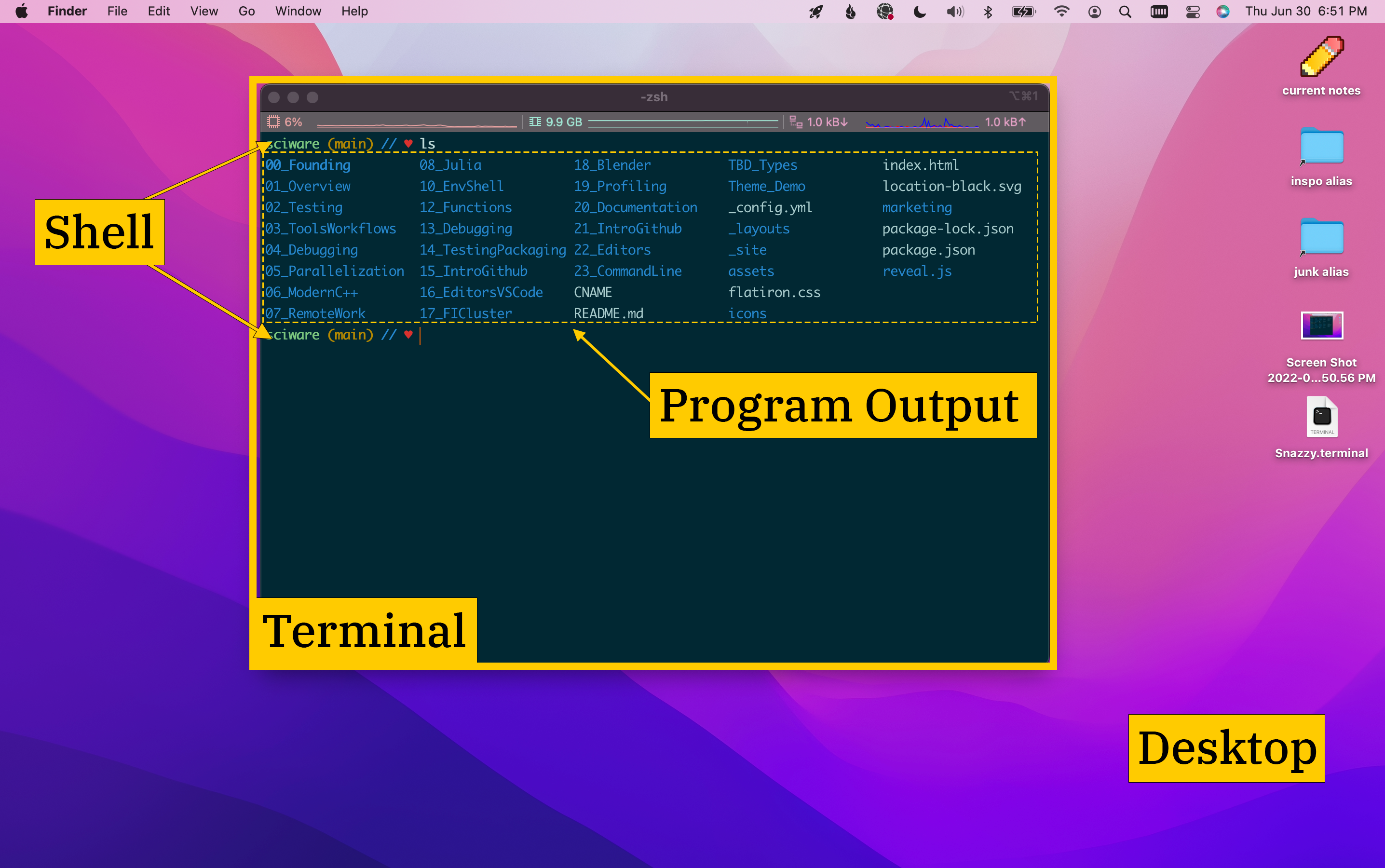Click the date and time display

tap(1306, 12)
